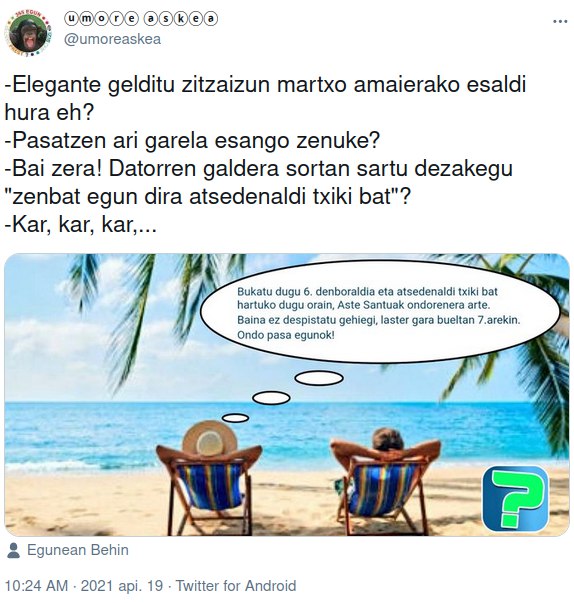The image size is (574, 603).
Task: Click the large speech bubble in image
Action: coord(379,312)
